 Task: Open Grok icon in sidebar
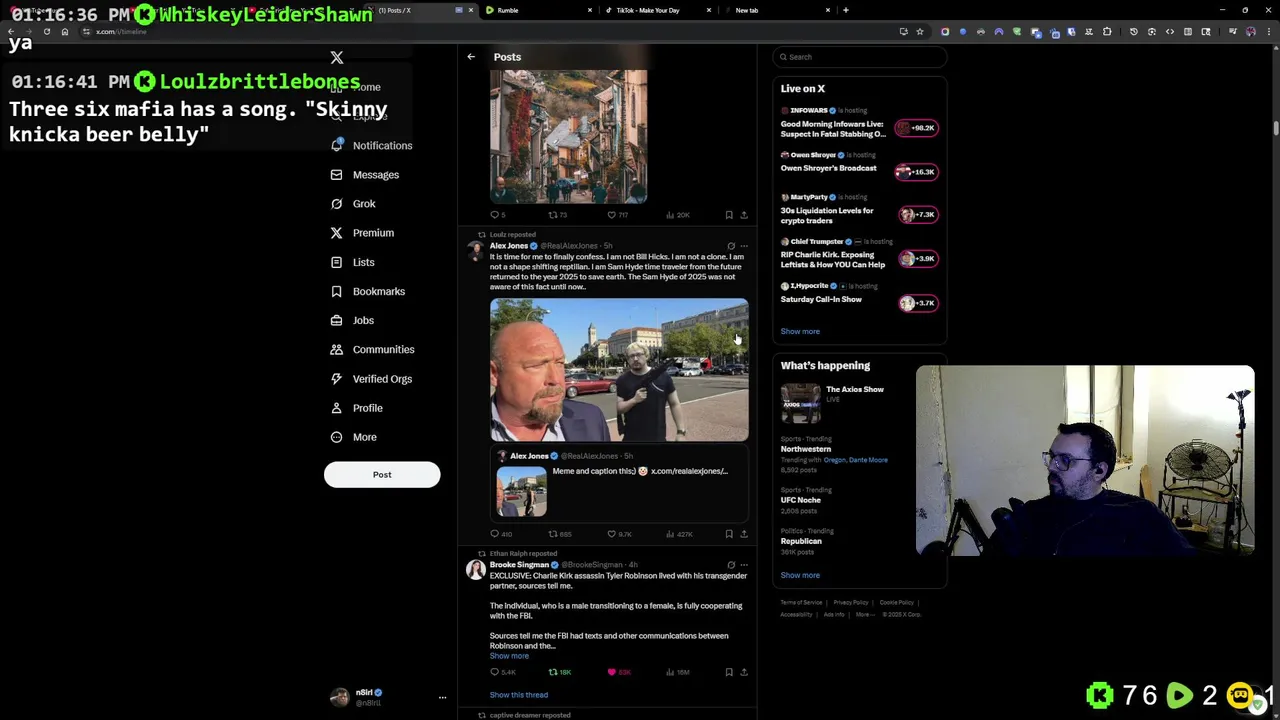pos(337,203)
